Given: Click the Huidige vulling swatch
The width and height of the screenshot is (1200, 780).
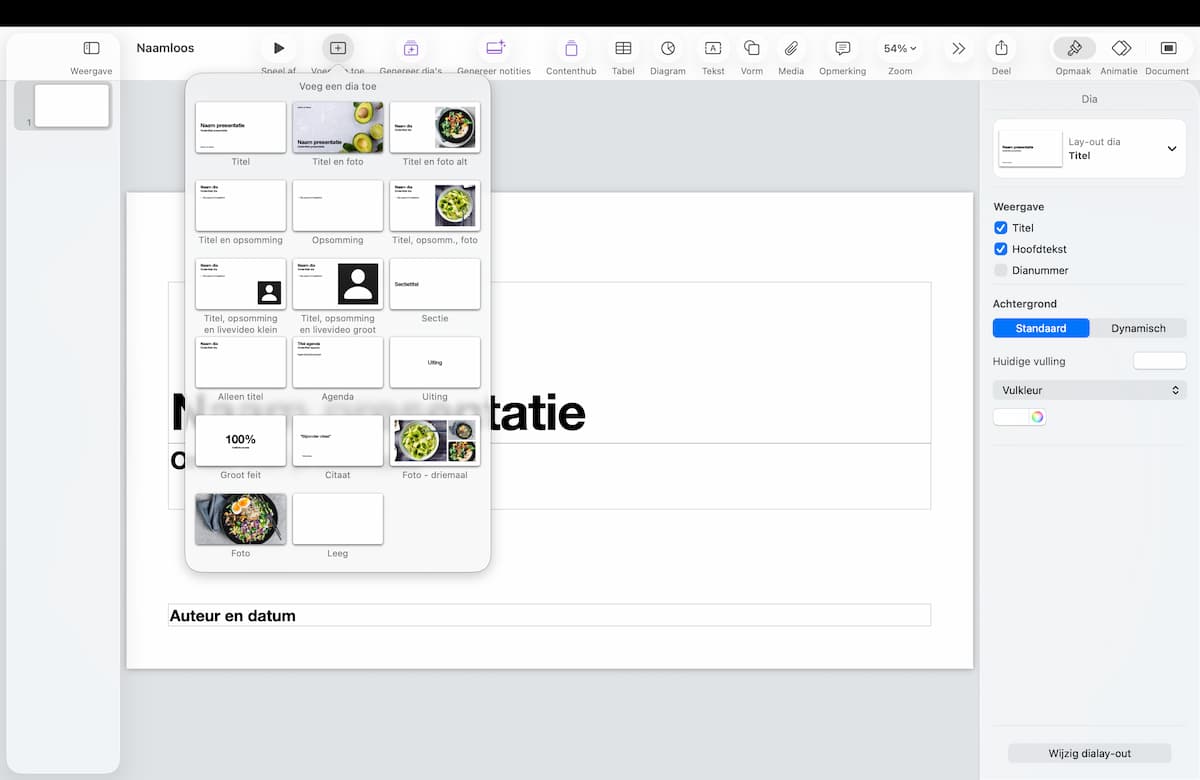Looking at the screenshot, I should pyautogui.click(x=1160, y=361).
